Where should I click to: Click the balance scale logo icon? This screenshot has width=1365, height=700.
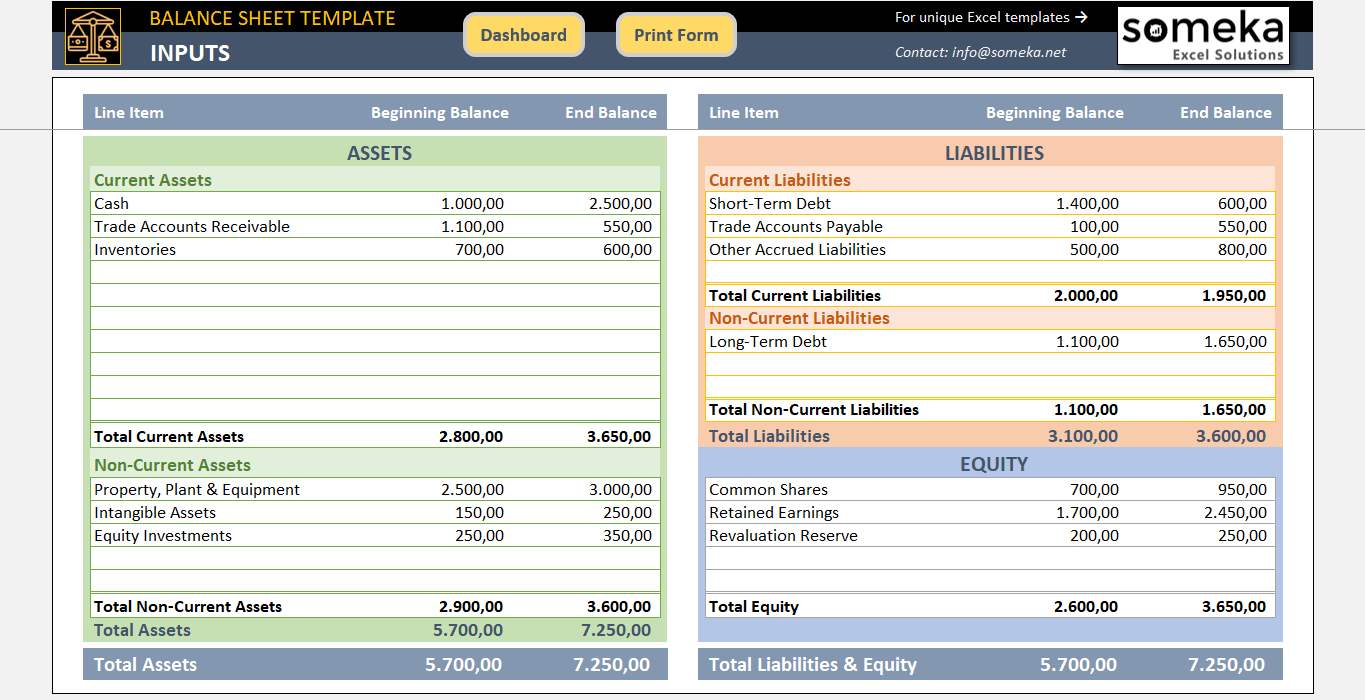point(93,35)
